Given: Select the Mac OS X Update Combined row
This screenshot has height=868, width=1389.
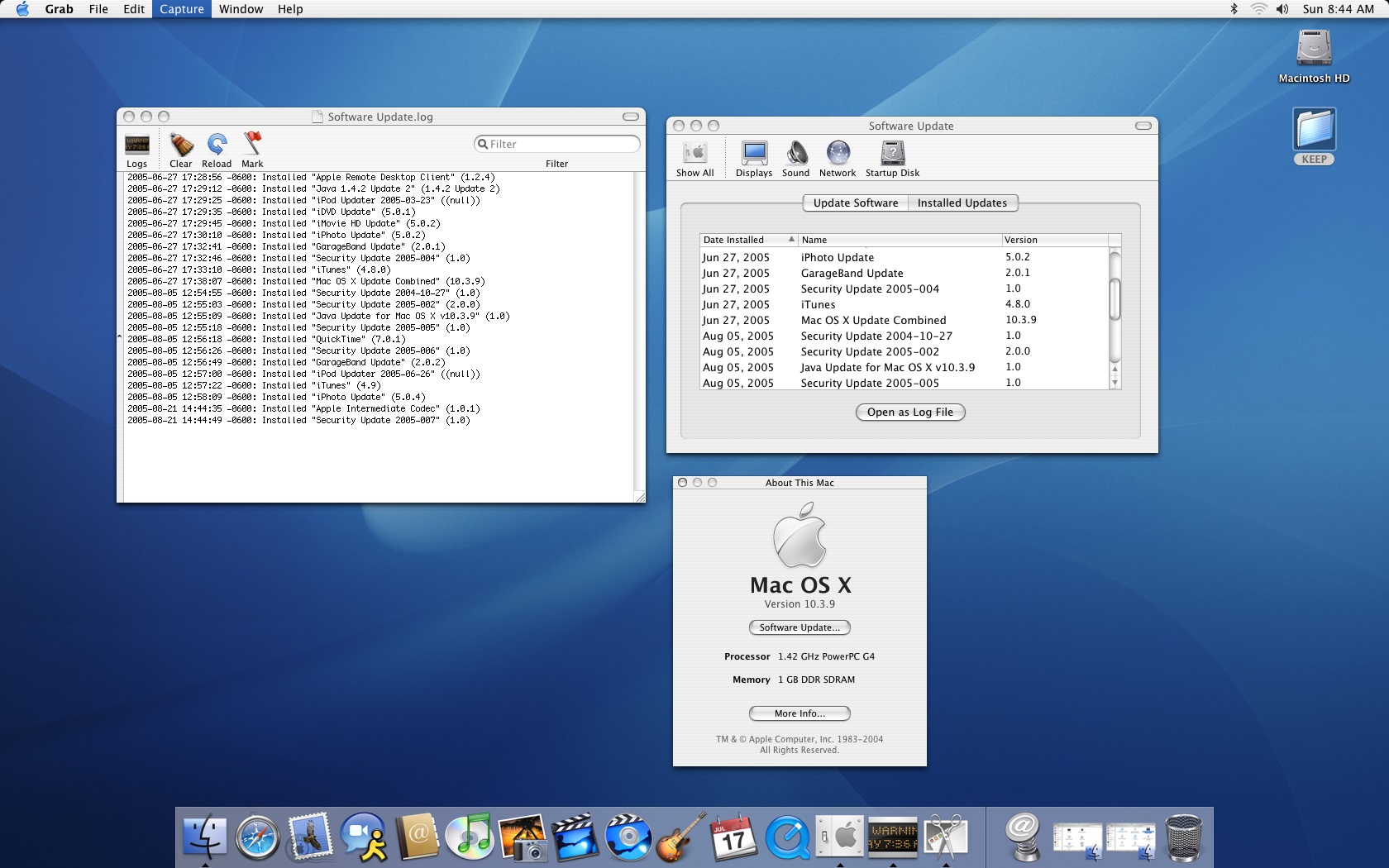Looking at the screenshot, I should (x=904, y=320).
